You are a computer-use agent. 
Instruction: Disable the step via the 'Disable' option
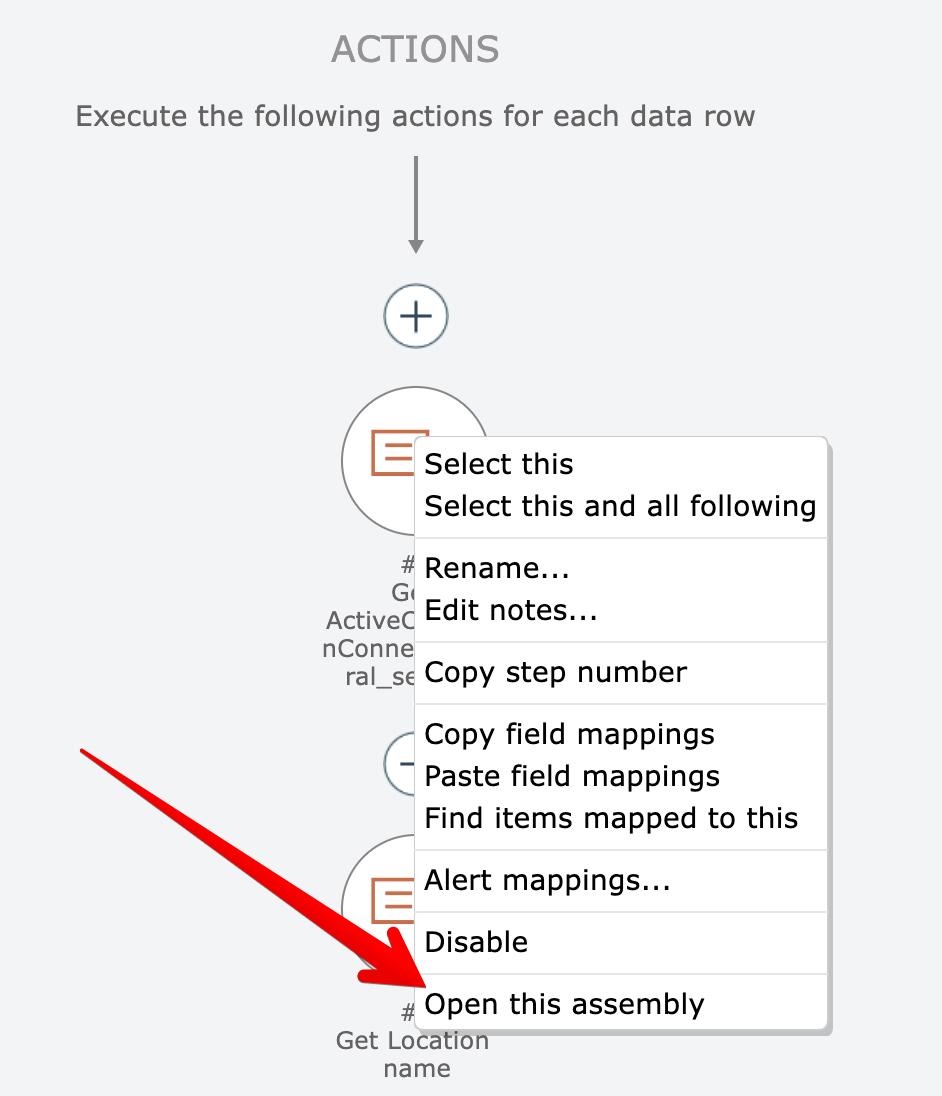pyautogui.click(x=476, y=942)
